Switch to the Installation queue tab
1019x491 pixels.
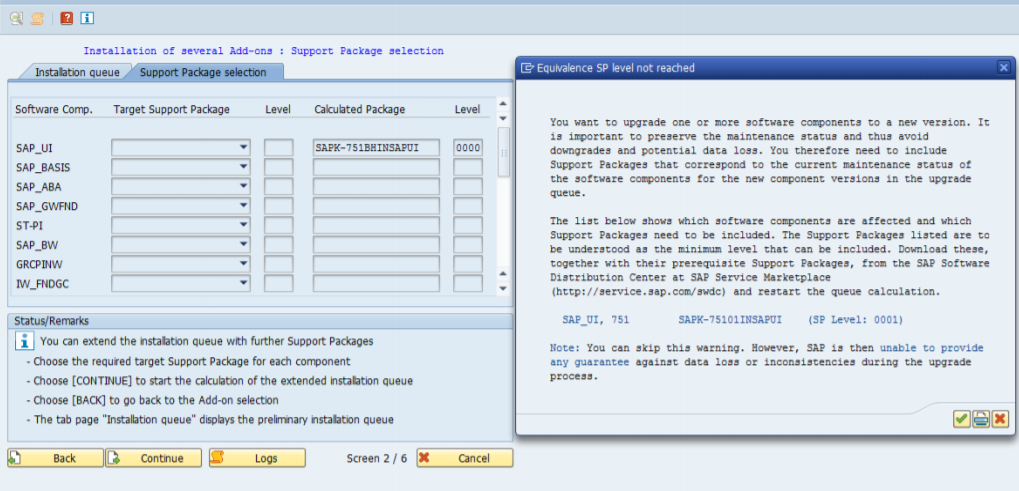point(77,72)
